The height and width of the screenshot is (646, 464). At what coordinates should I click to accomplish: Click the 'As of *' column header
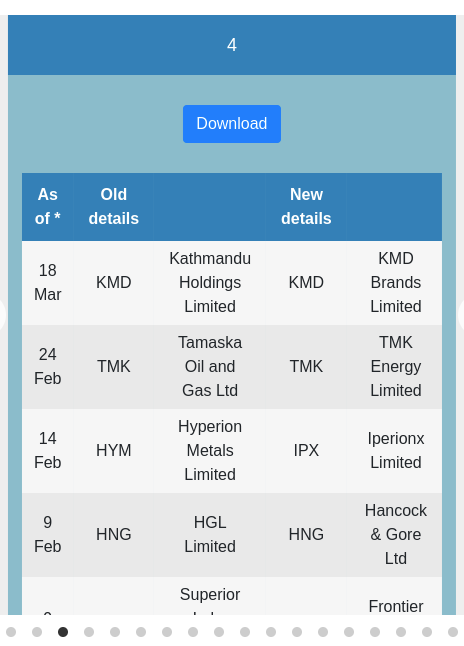(48, 207)
